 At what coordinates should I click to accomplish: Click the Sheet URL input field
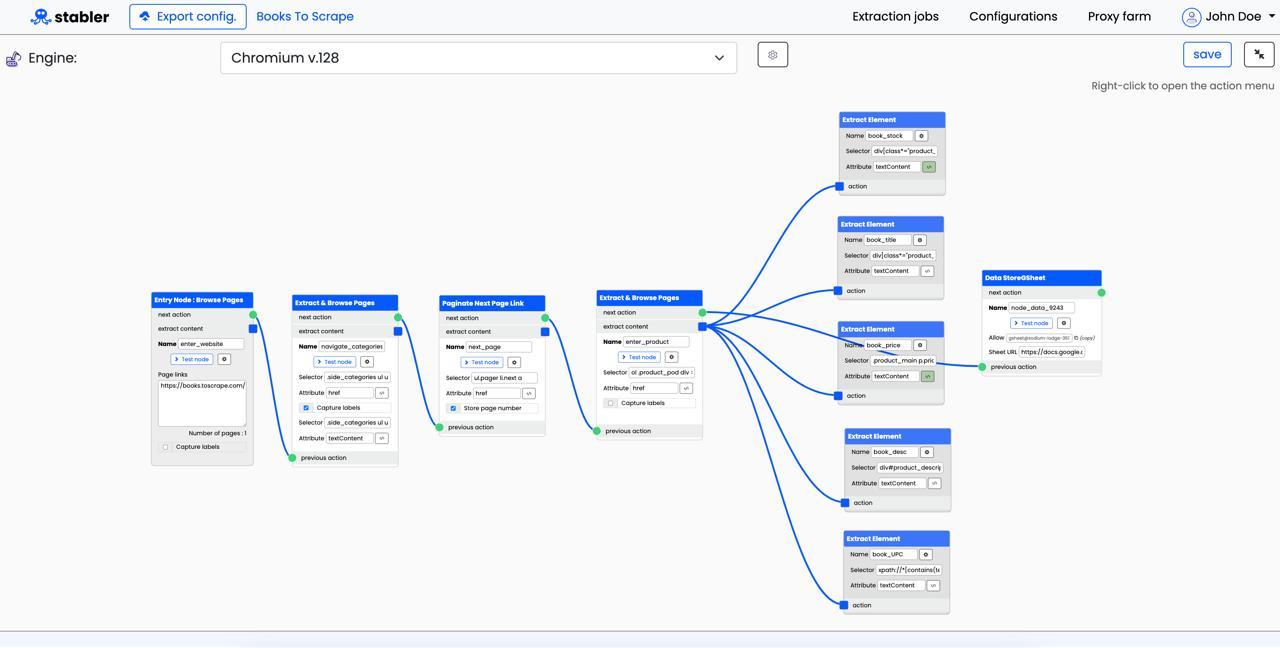1051,352
